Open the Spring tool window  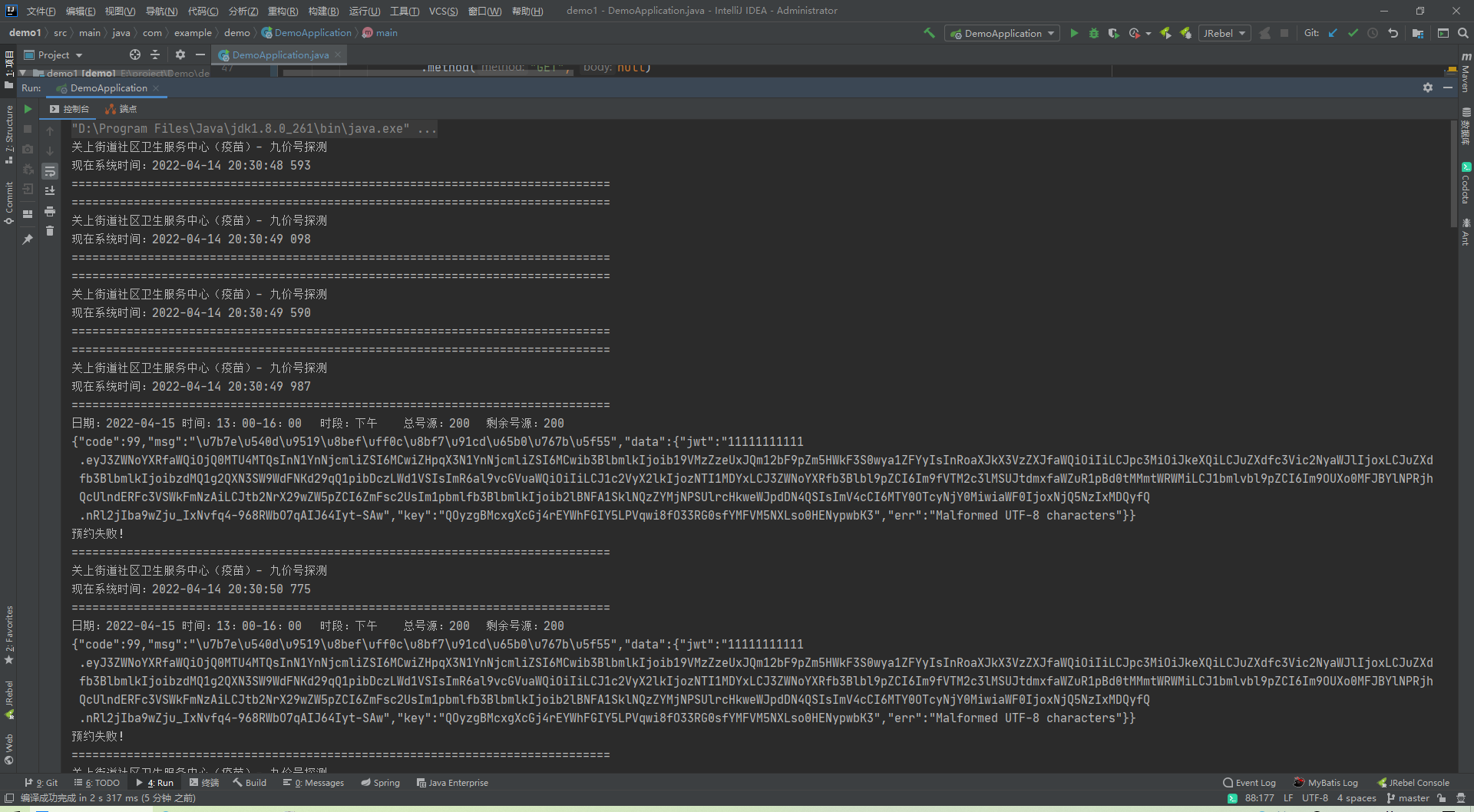click(x=380, y=783)
